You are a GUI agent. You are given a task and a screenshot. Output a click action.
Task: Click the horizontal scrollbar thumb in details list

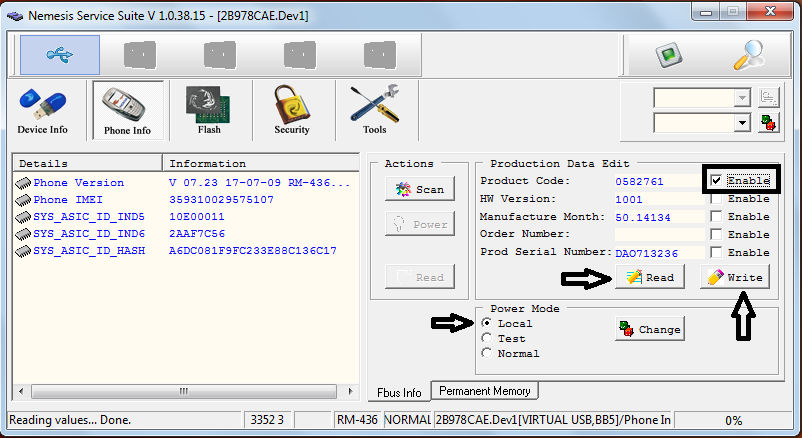184,391
